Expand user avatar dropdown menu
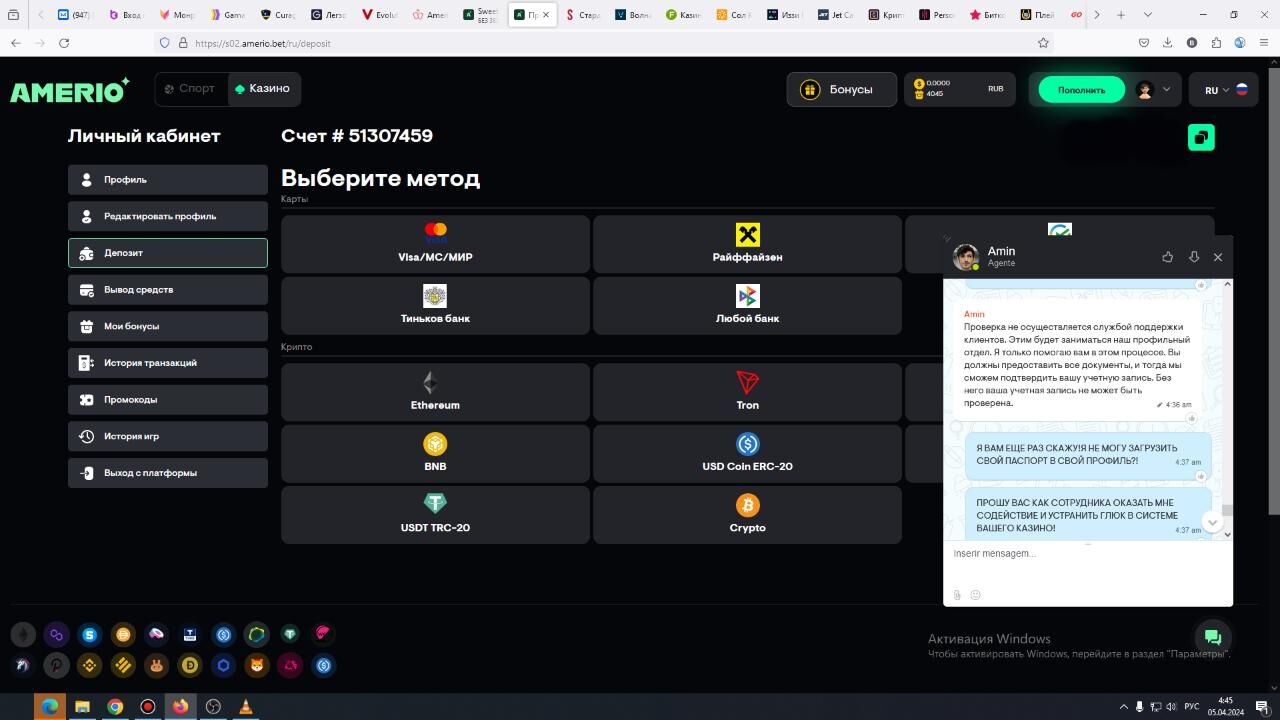The image size is (1280, 720). coord(1154,90)
